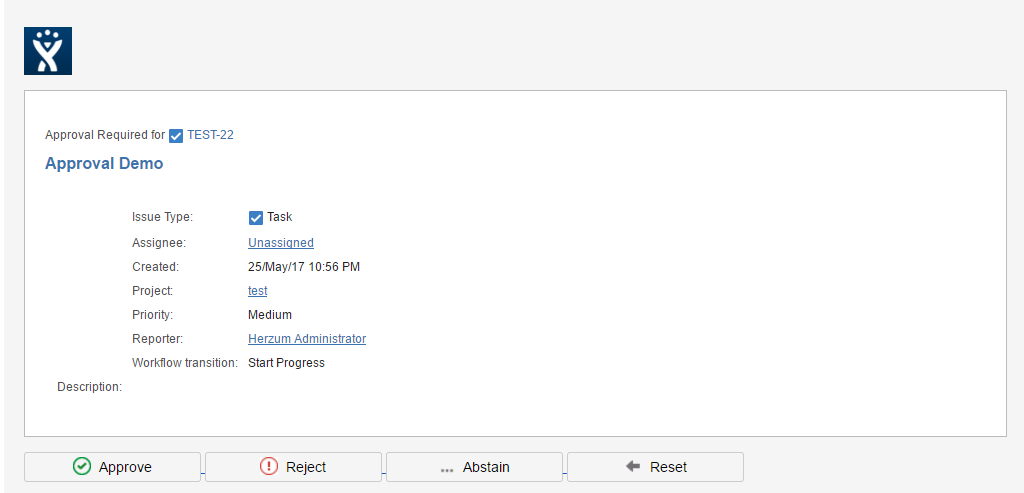The image size is (1024, 493).
Task: Select the Reset button
Action: pos(655,467)
